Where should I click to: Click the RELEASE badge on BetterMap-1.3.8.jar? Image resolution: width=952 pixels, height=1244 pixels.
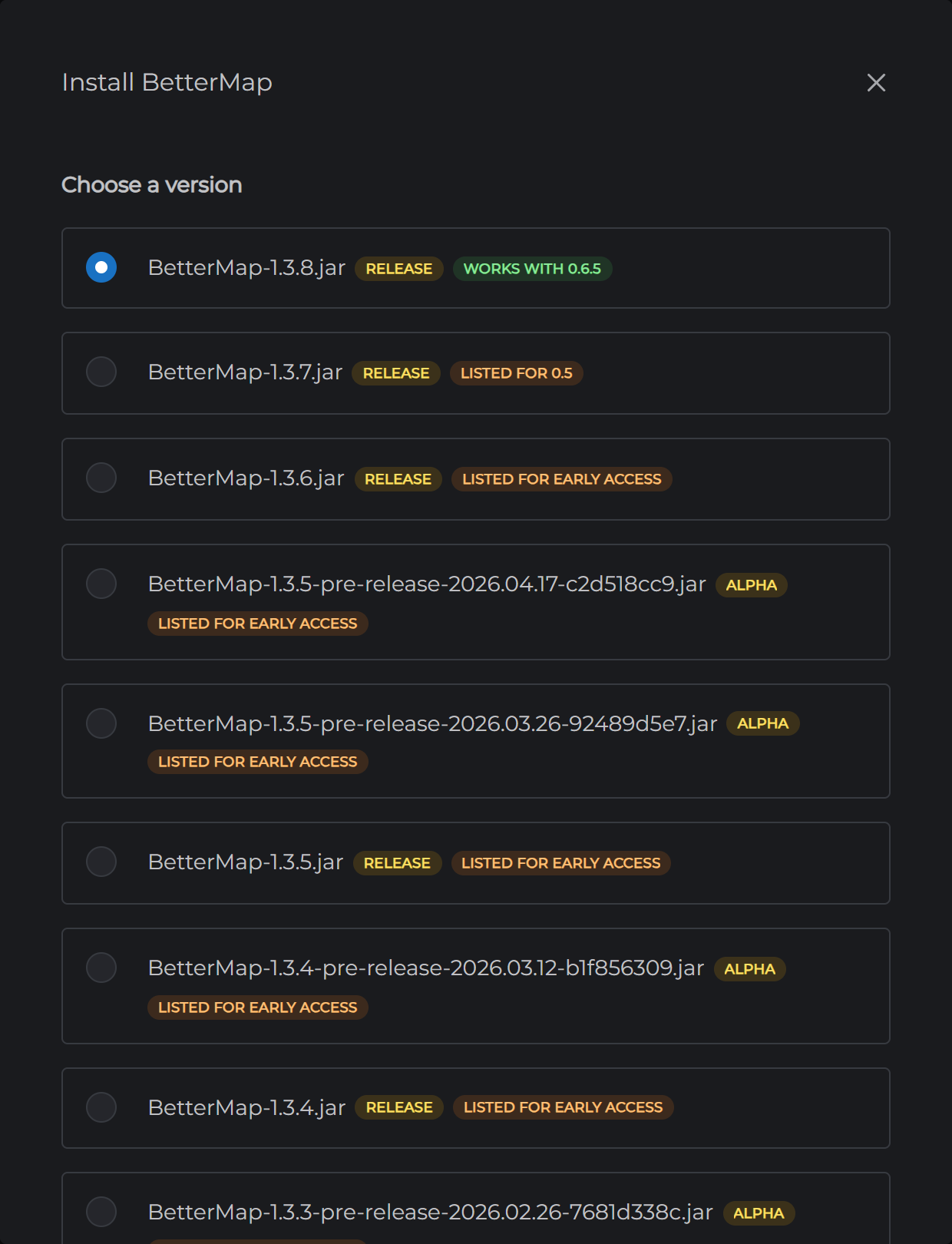coord(399,269)
